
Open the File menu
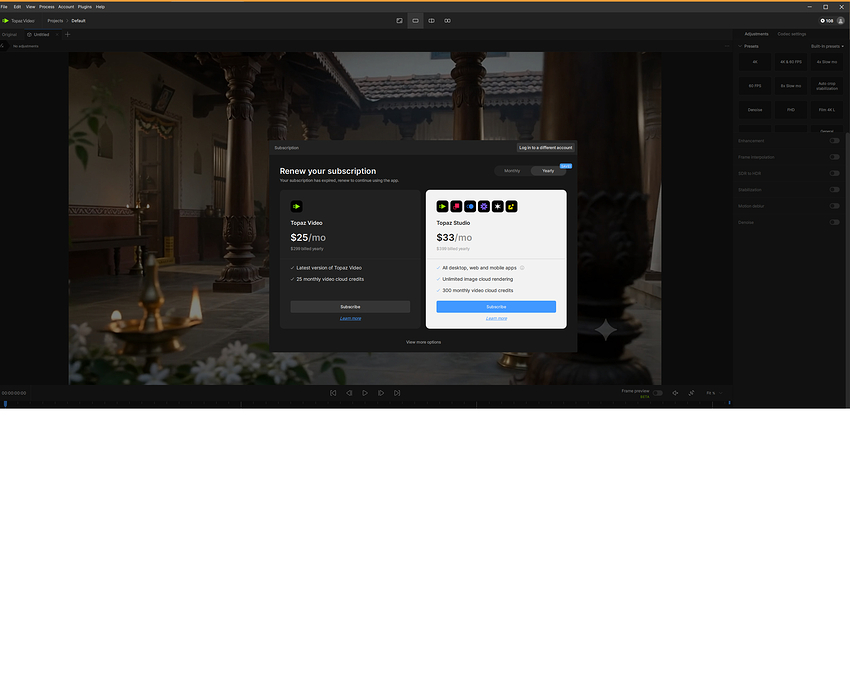4,7
